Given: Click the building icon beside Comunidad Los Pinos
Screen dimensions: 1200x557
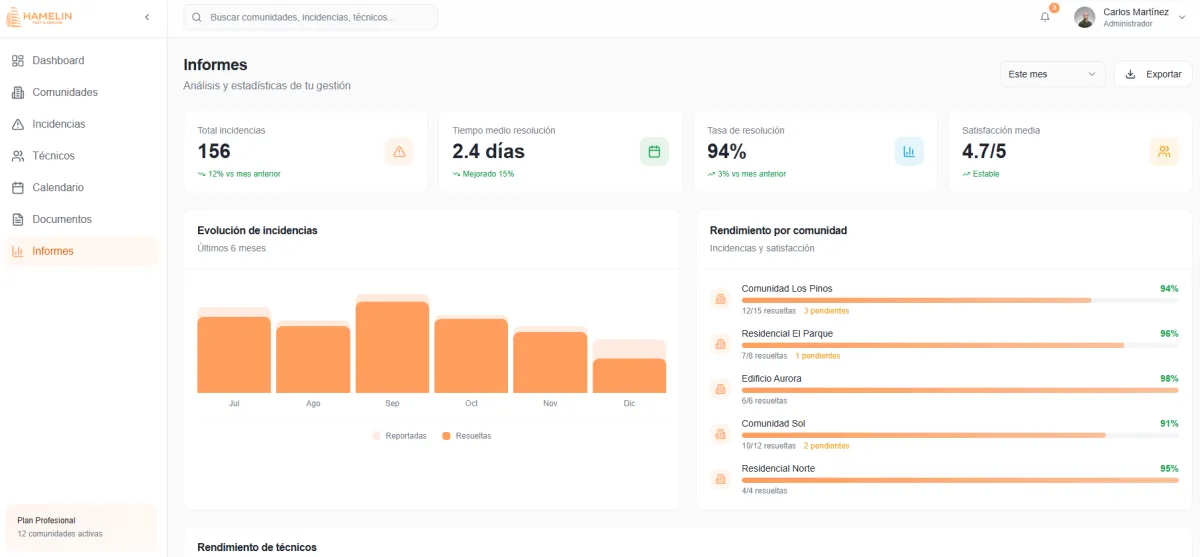Looking at the screenshot, I should (720, 299).
